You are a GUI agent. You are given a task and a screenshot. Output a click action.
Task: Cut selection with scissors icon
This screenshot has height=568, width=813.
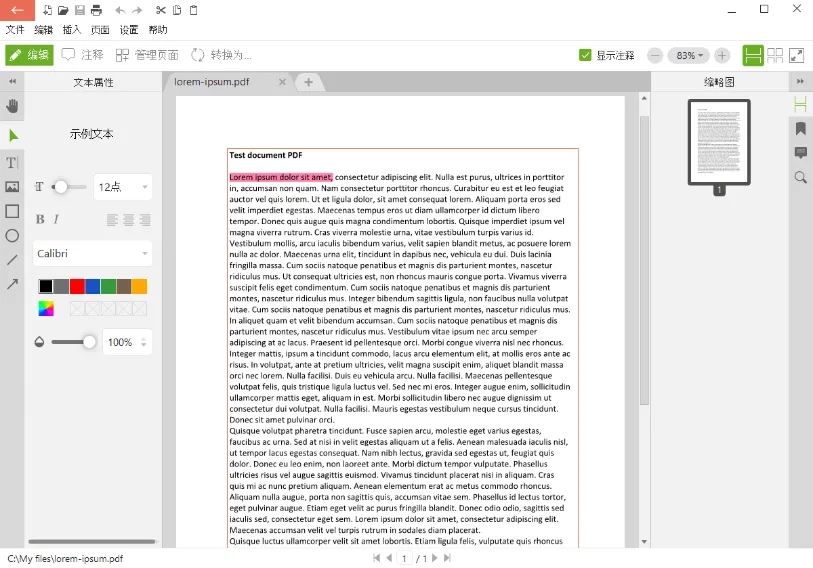161,10
